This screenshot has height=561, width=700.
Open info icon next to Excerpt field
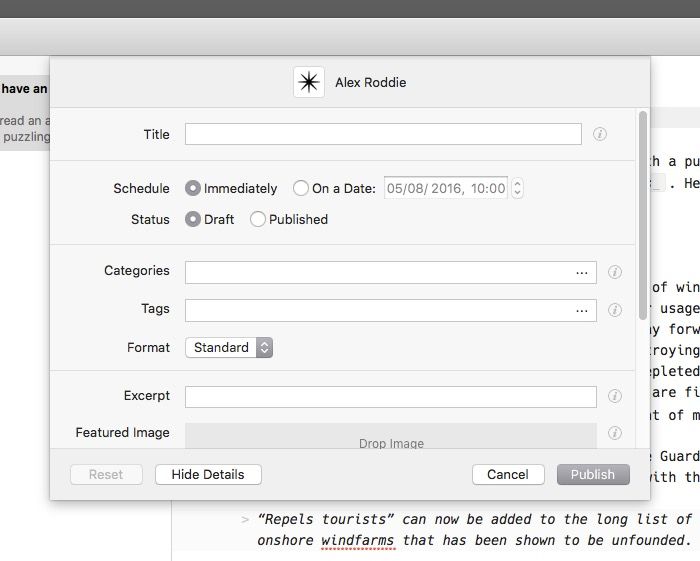615,396
